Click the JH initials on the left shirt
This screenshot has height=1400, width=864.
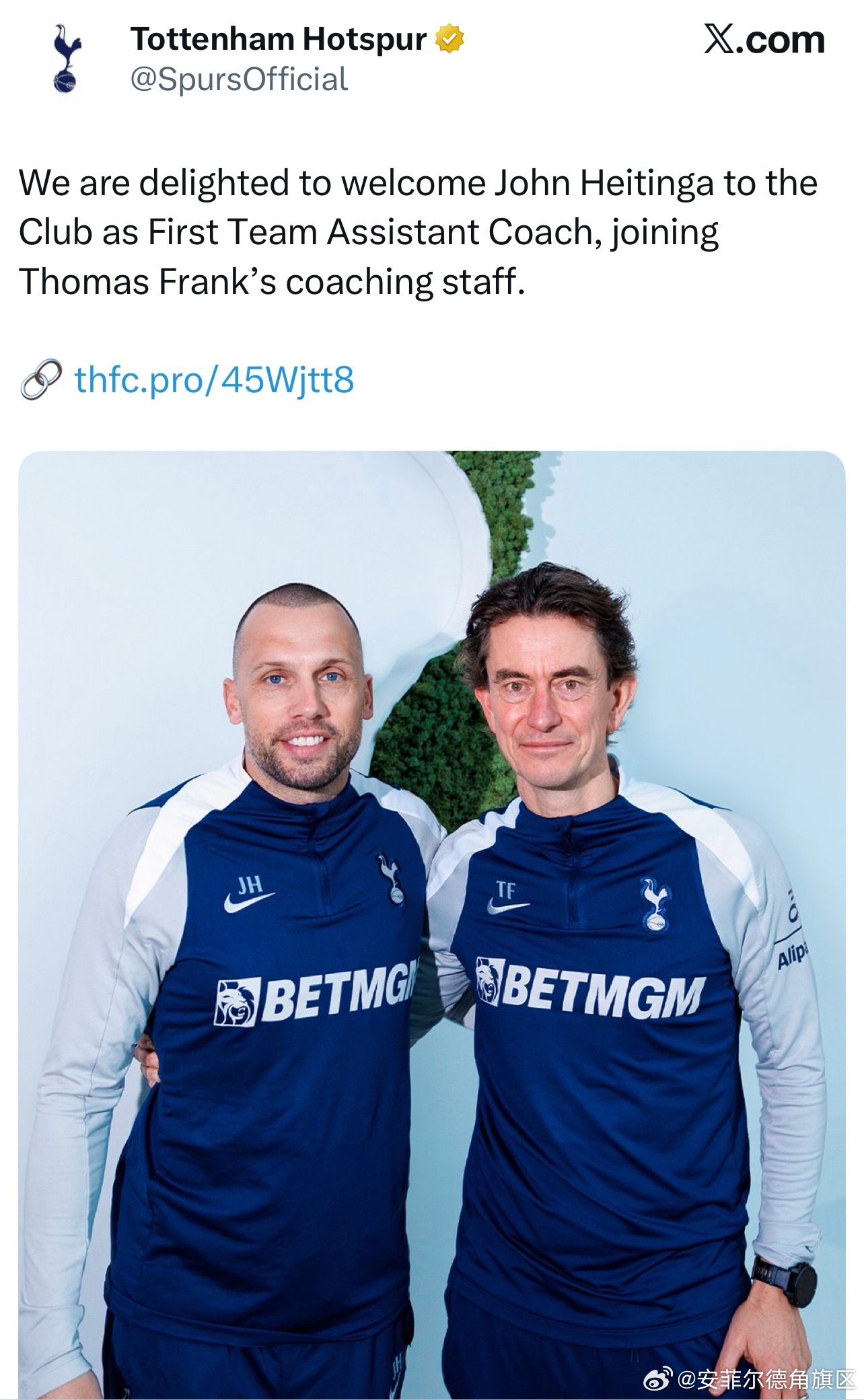click(250, 883)
